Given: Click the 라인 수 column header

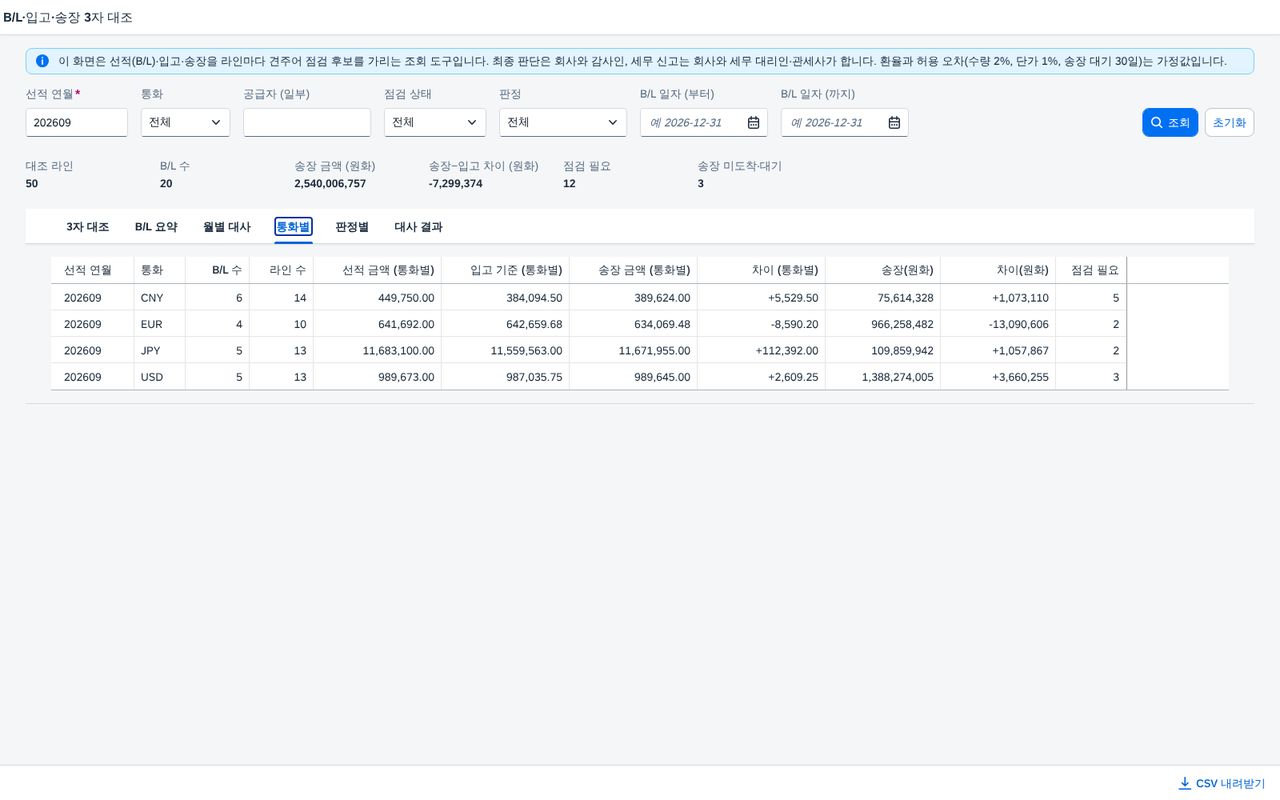Looking at the screenshot, I should 282,270.
